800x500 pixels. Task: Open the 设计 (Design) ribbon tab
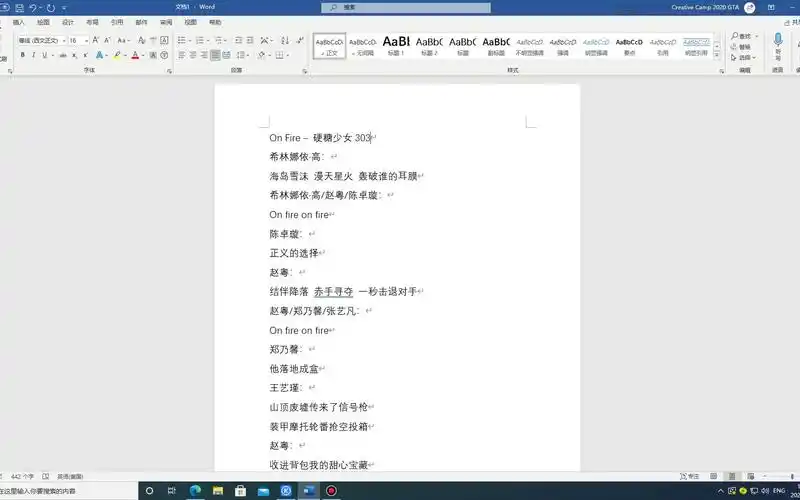[x=68, y=21]
